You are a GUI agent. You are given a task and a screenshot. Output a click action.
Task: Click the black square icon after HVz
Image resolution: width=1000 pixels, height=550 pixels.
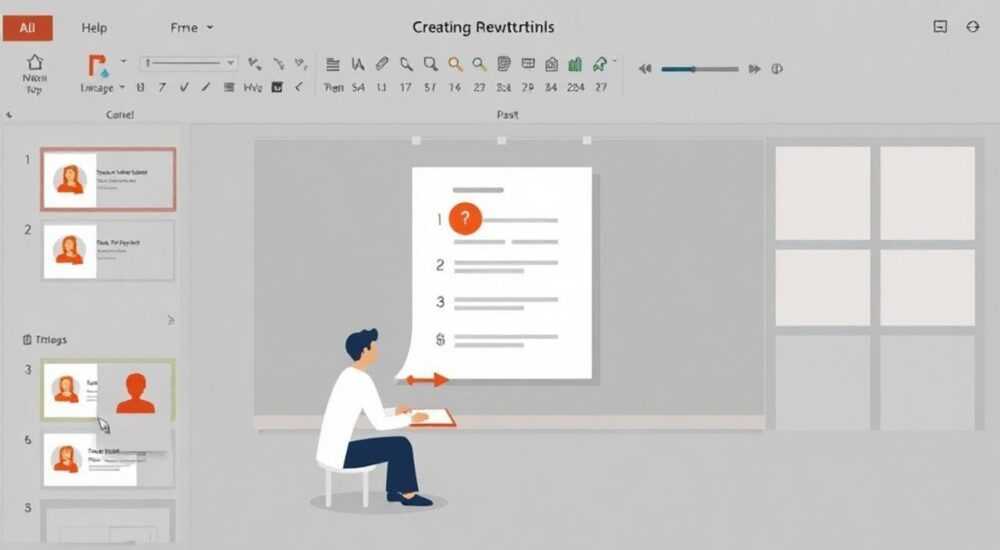click(x=277, y=87)
